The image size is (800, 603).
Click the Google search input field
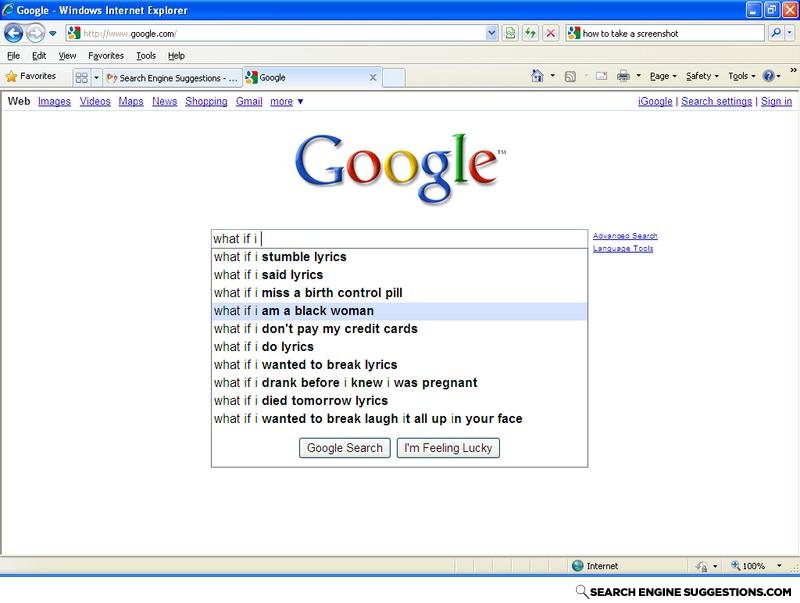tap(399, 239)
